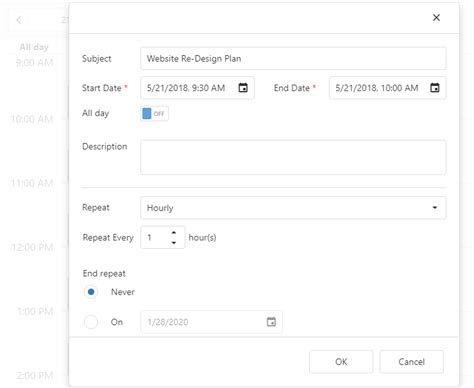Viewport: 474px width, 388px height.
Task: Click the End Date text field
Action: (x=379, y=88)
